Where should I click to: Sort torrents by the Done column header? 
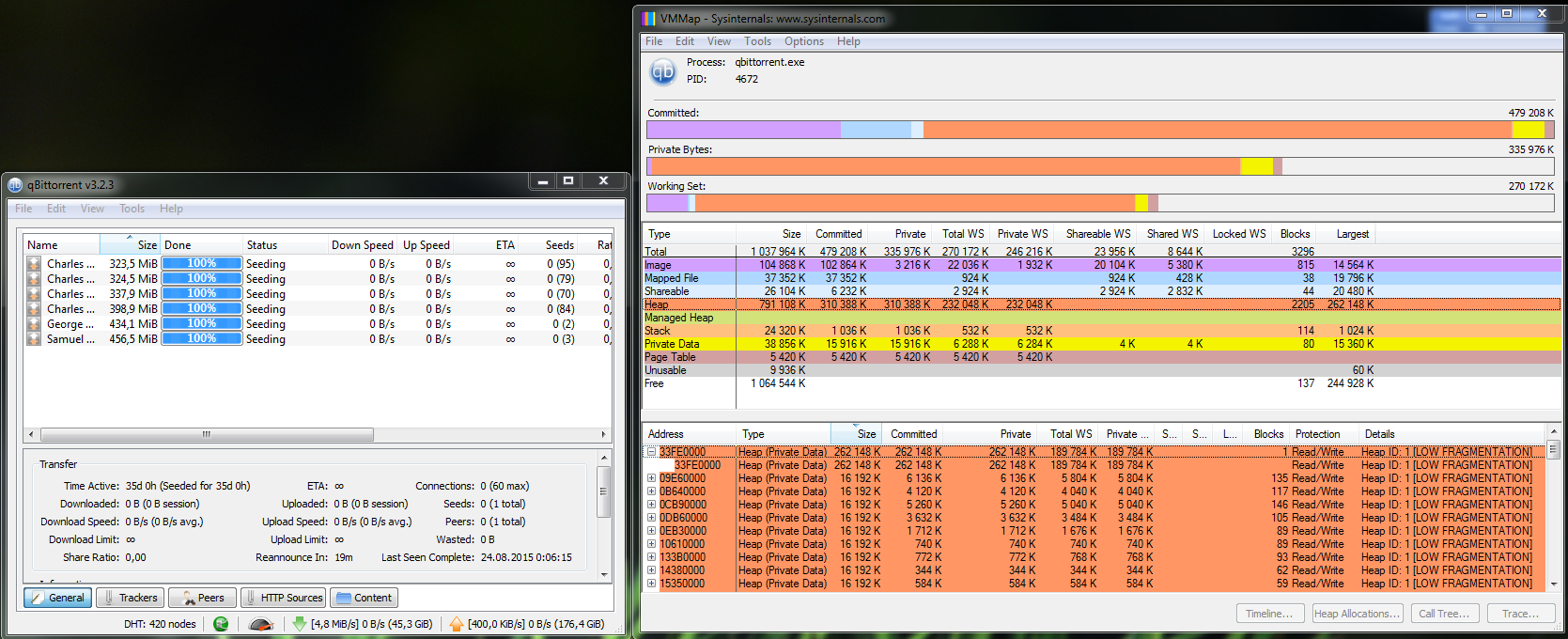click(x=202, y=245)
